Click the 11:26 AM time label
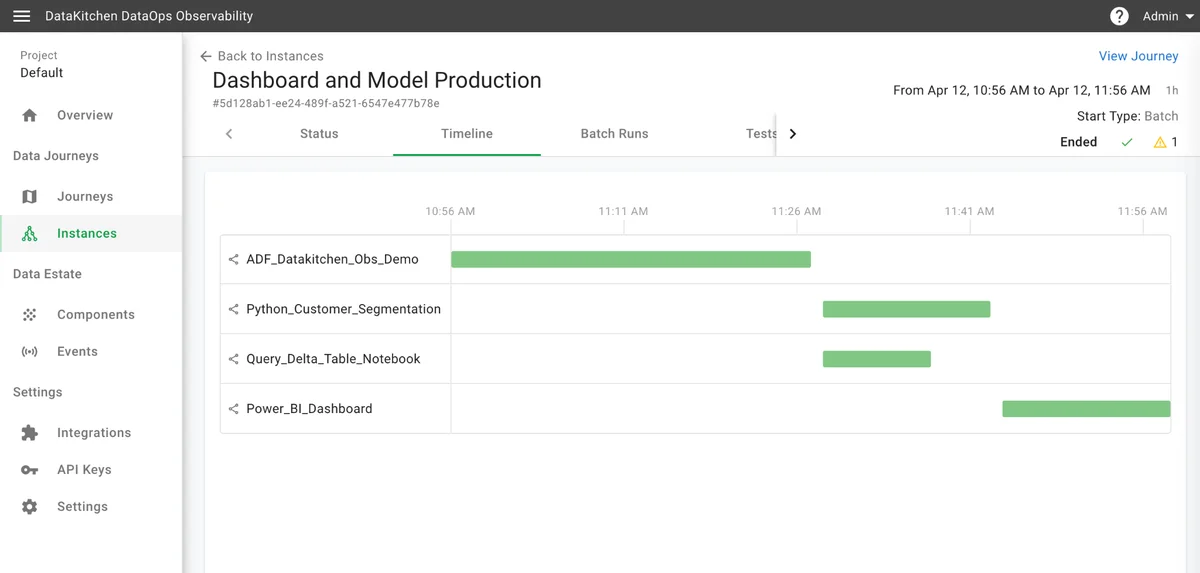The image size is (1200, 573). [796, 211]
